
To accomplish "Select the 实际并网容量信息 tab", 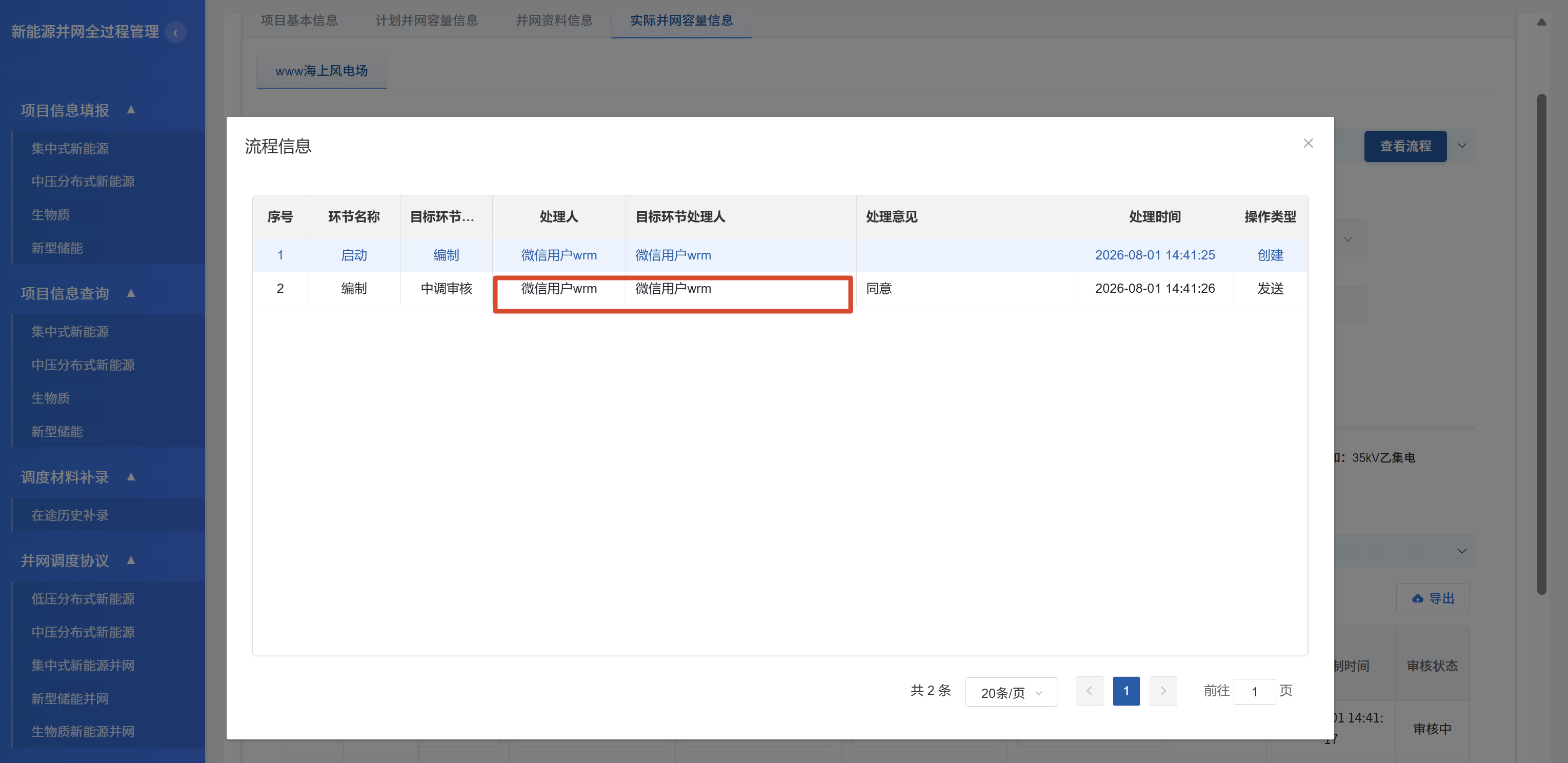I will point(681,21).
